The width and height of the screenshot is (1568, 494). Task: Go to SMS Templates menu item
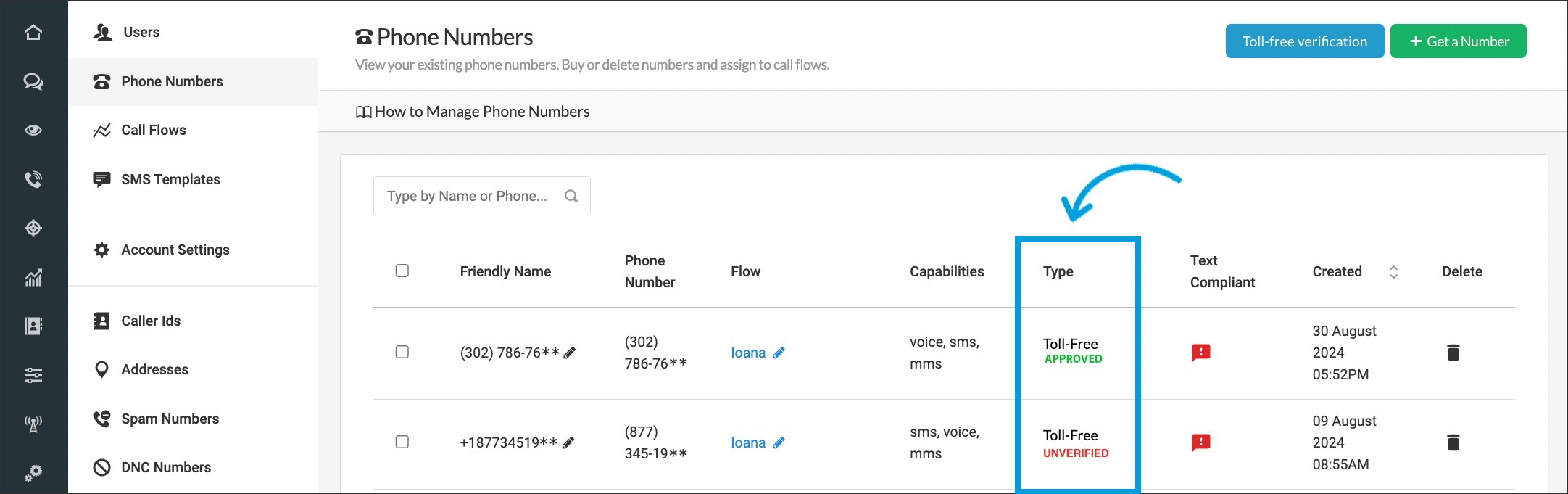(x=170, y=179)
